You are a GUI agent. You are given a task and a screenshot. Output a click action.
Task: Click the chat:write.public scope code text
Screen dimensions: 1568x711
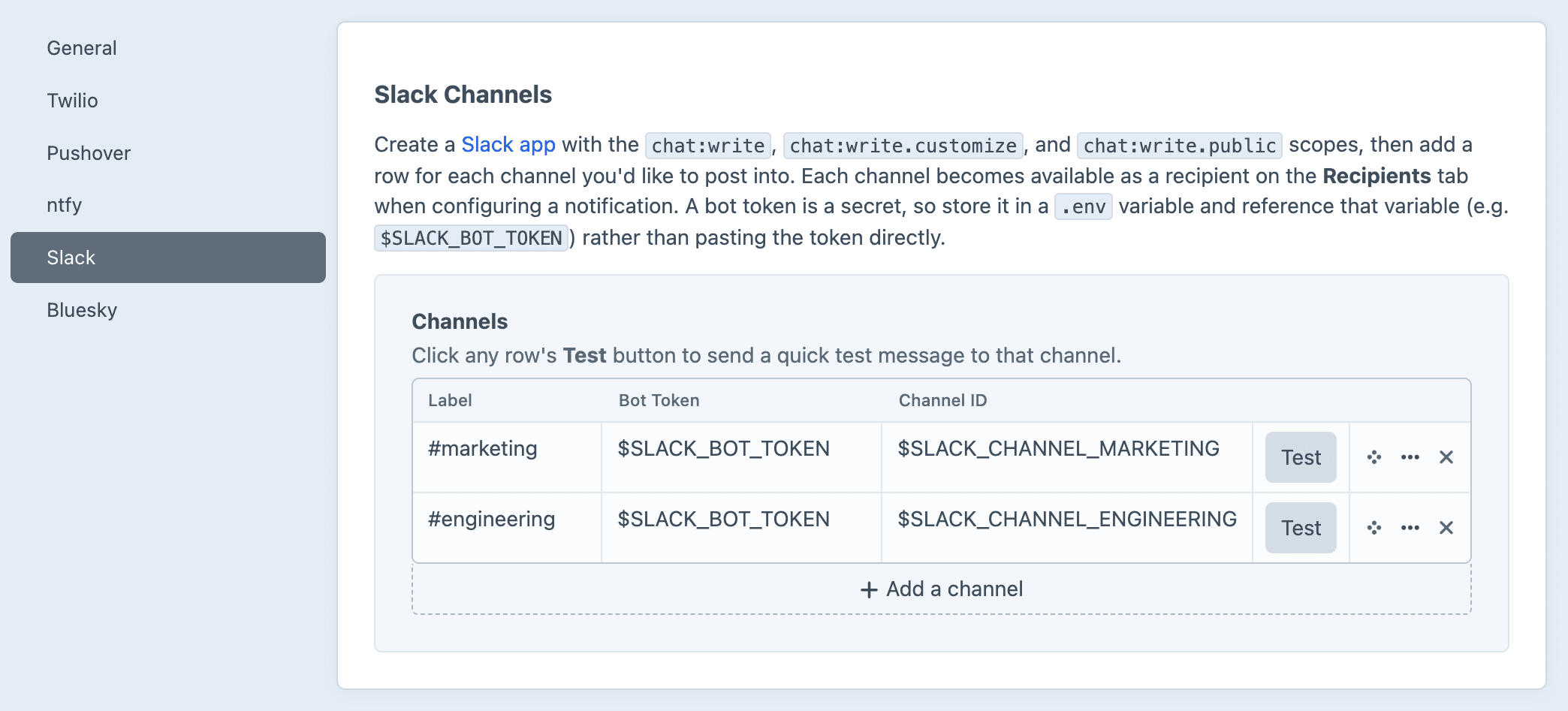coord(1180,145)
